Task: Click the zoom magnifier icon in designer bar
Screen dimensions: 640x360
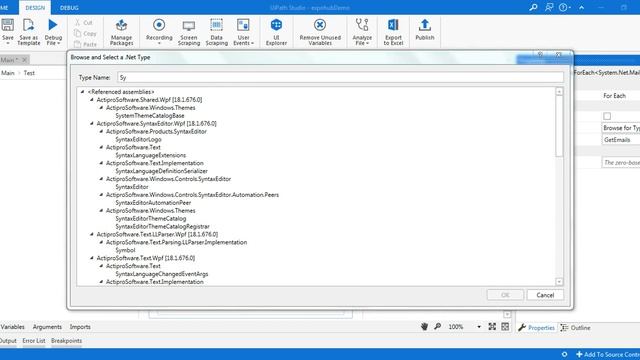Action: [x=438, y=327]
